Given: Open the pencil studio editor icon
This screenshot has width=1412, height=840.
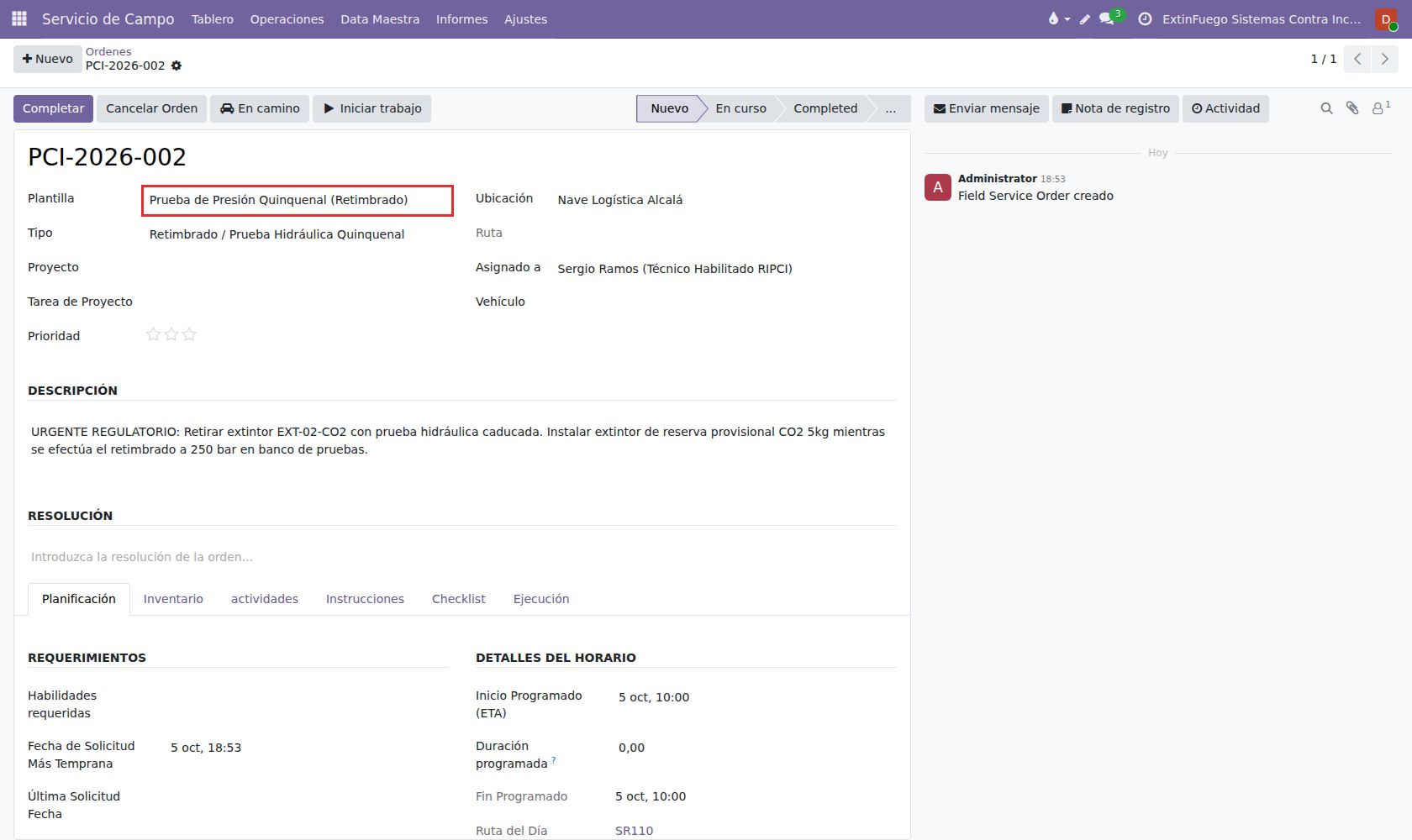Looking at the screenshot, I should pyautogui.click(x=1085, y=19).
